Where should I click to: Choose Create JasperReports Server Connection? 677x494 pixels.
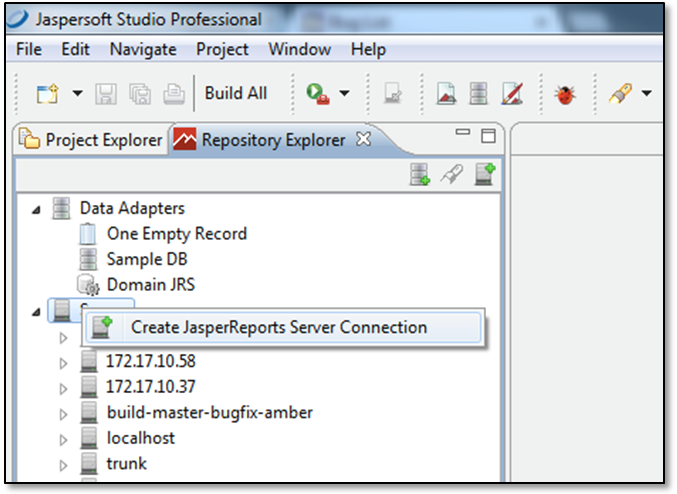point(283,327)
